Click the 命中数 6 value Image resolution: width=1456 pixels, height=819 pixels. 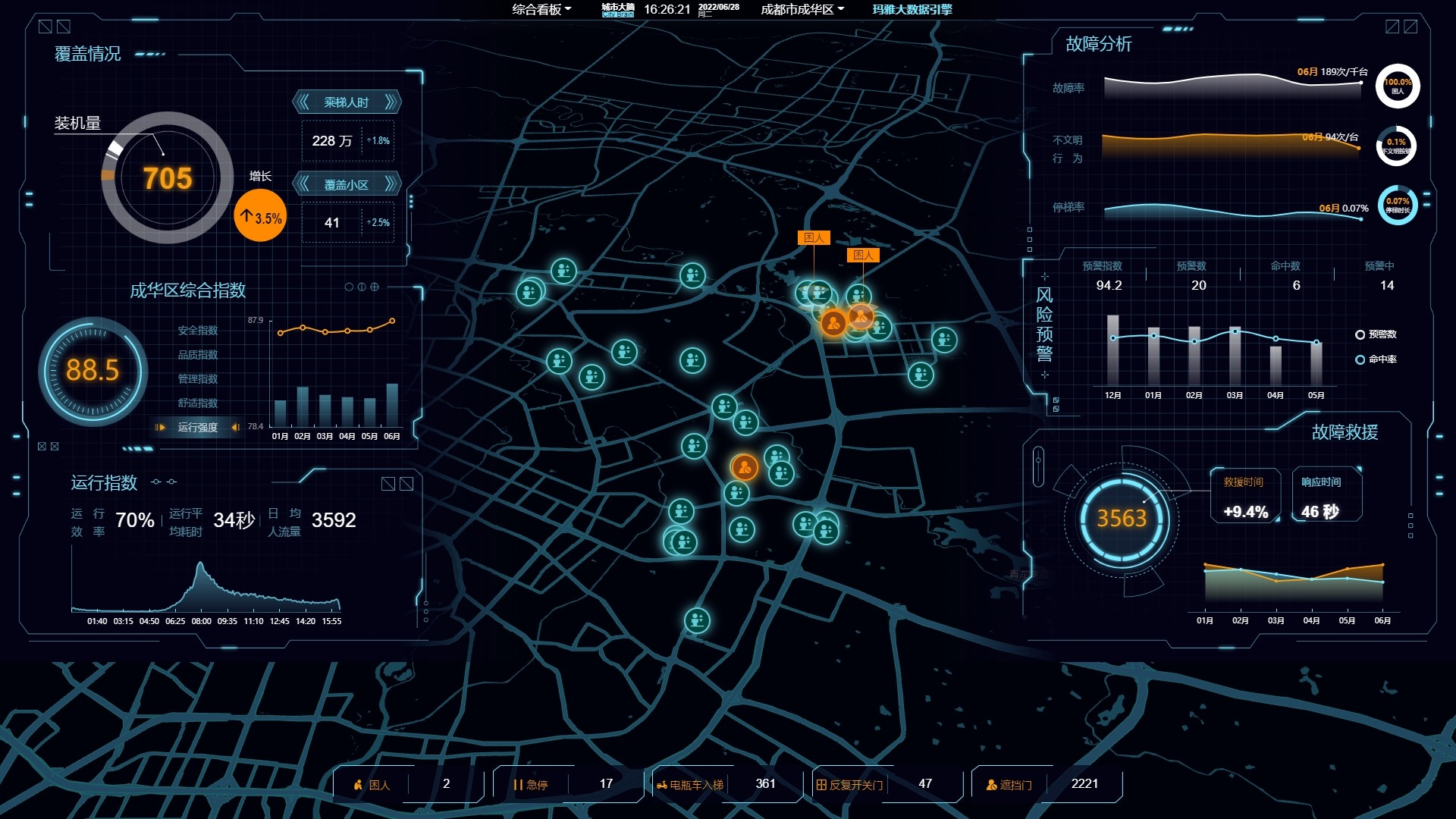pyautogui.click(x=1296, y=285)
